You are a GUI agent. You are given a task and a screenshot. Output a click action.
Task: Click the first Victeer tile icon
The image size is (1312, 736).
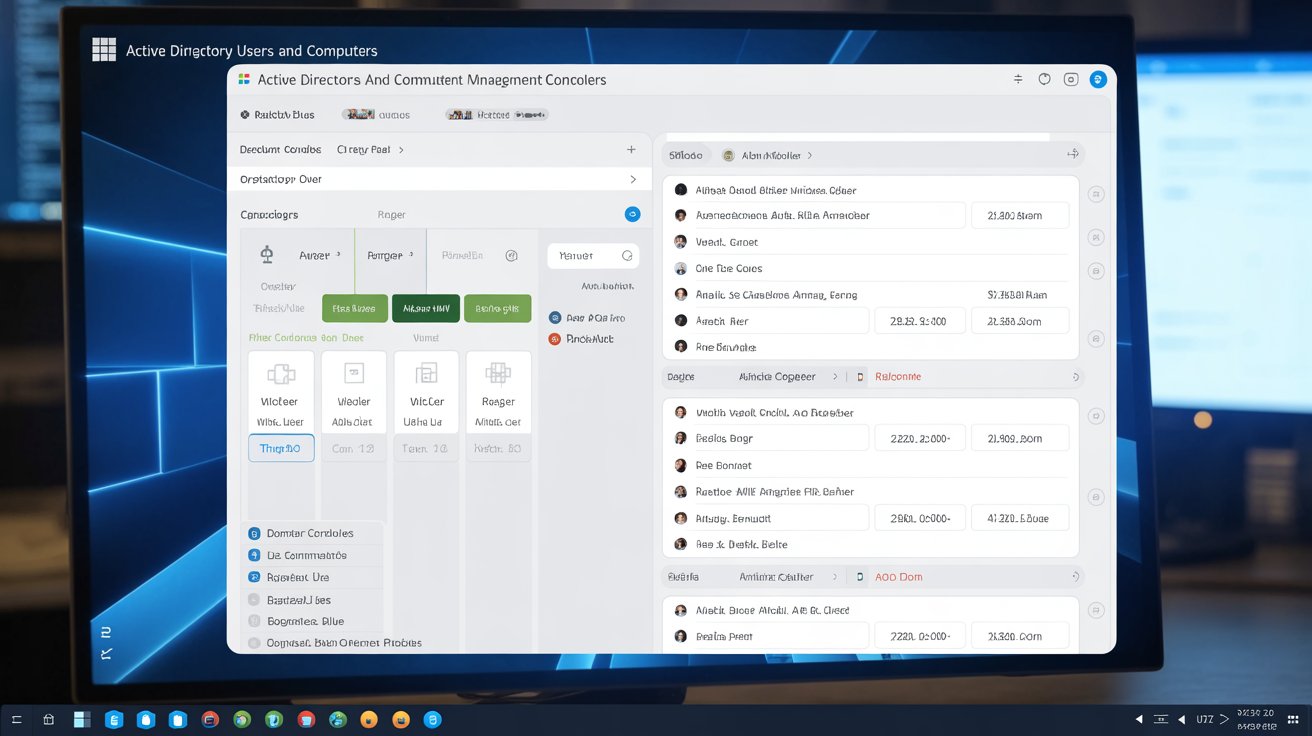point(281,374)
